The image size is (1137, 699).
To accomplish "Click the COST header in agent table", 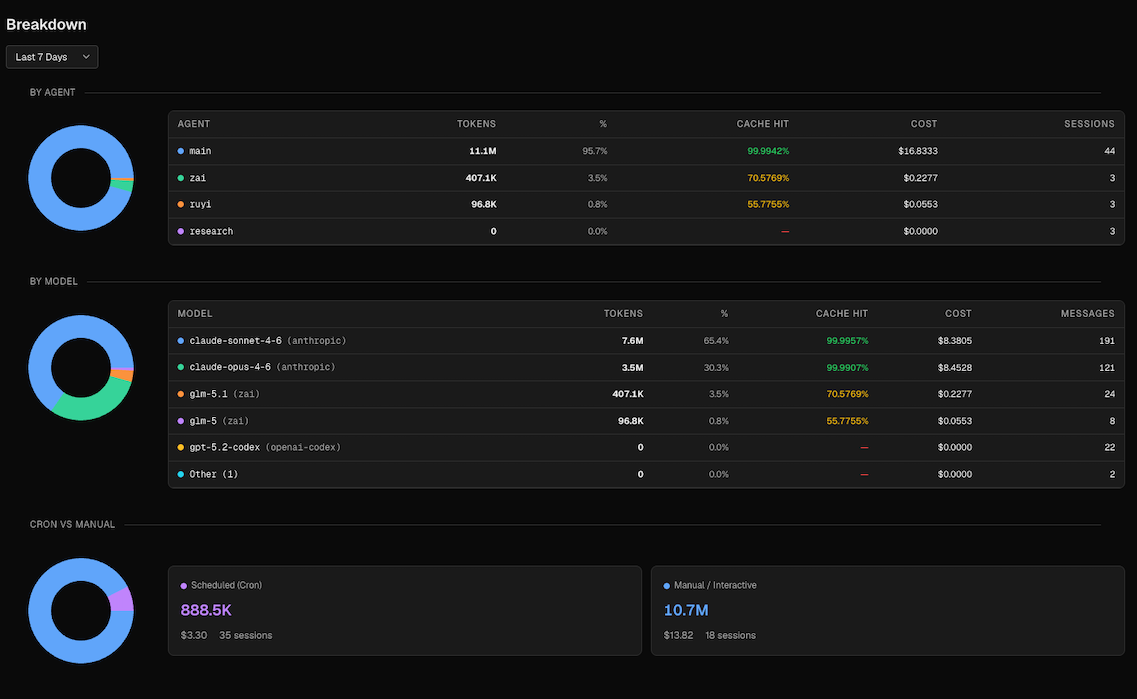I will (x=924, y=124).
